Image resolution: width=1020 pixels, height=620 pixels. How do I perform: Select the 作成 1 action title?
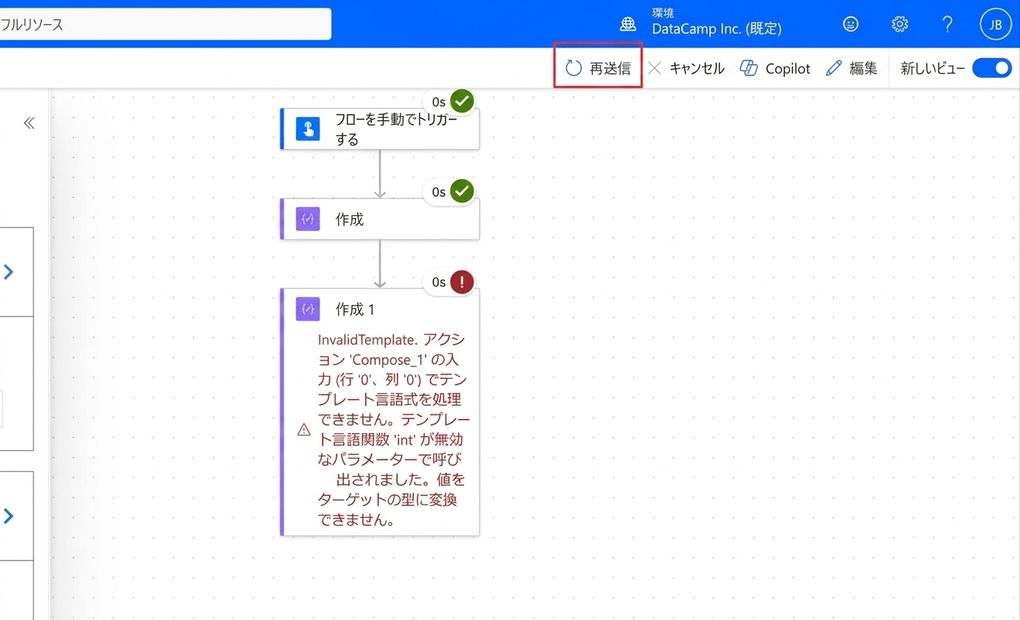pos(355,309)
